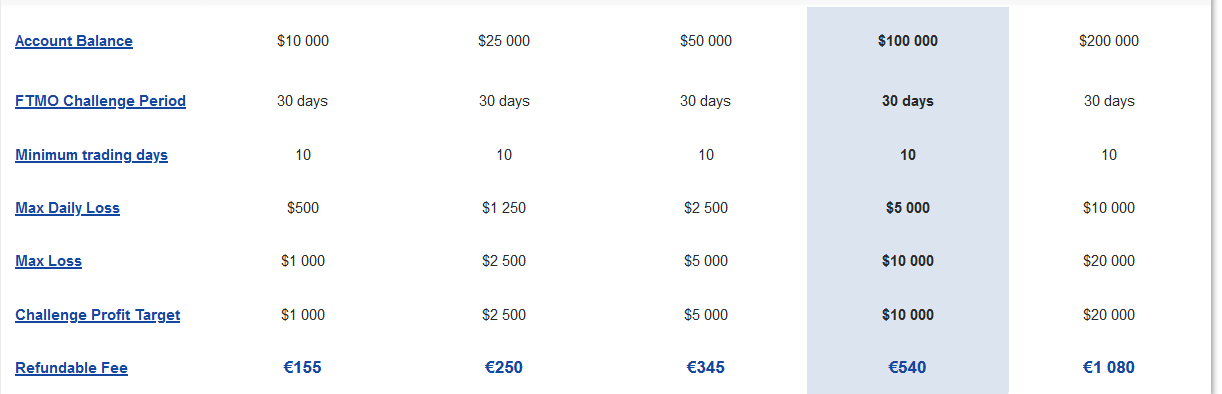Open the Max Daily Loss link
The image size is (1222, 394).
click(67, 208)
